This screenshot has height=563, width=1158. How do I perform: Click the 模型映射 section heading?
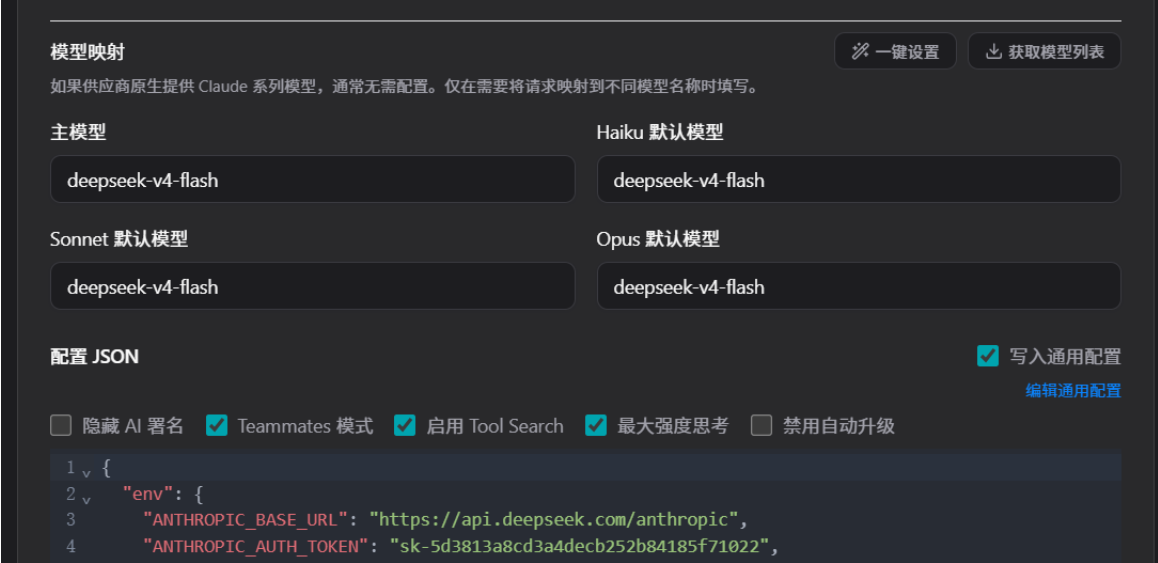87,52
